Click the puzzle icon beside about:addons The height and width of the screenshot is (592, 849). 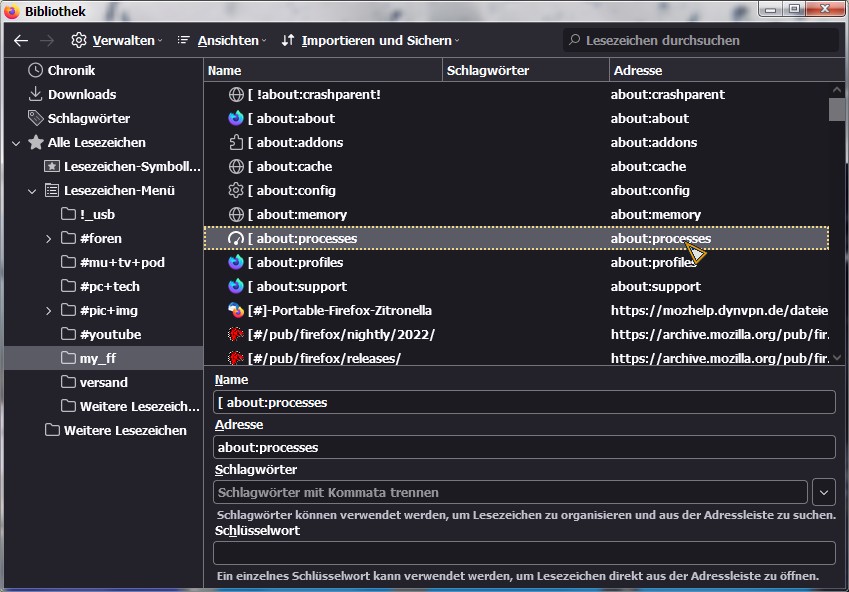pos(236,142)
